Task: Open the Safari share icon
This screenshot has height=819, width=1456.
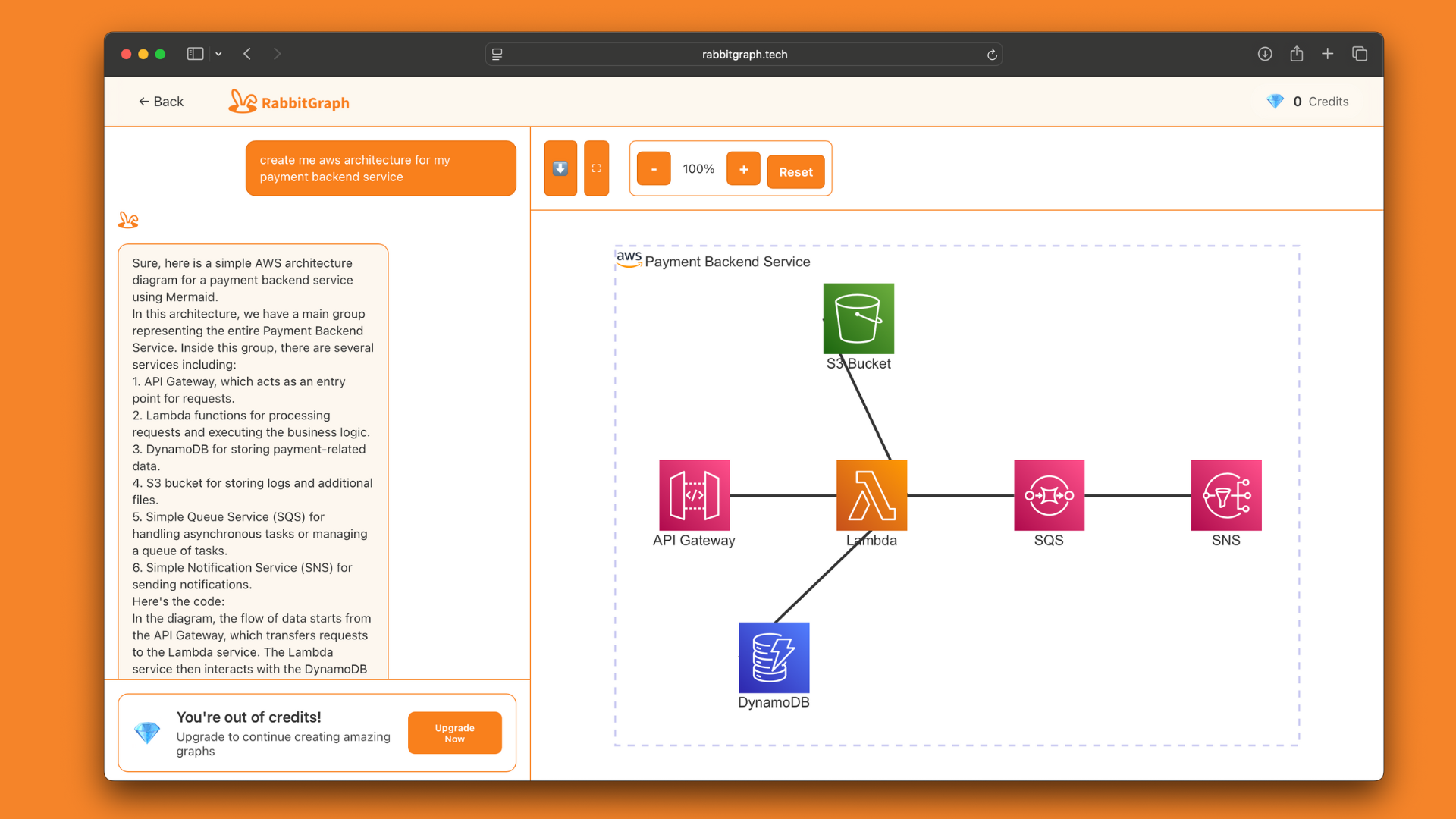Action: [1296, 54]
